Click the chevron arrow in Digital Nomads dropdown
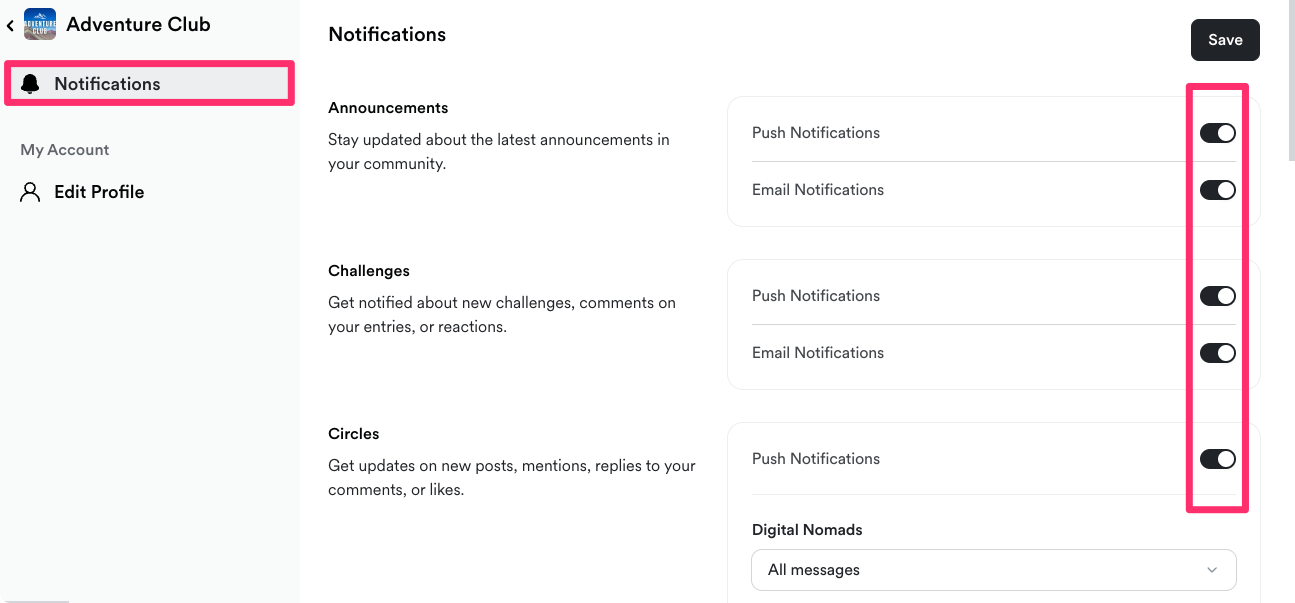The height and width of the screenshot is (603, 1295). click(x=1212, y=570)
